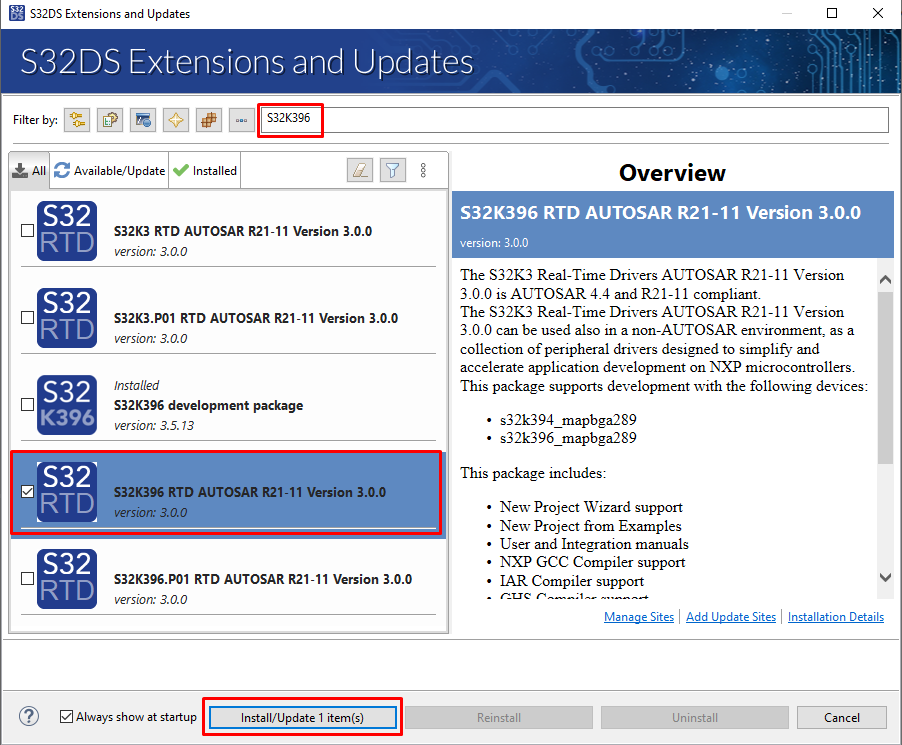Click the Overview heading
This screenshot has width=902, height=745.
pyautogui.click(x=672, y=173)
